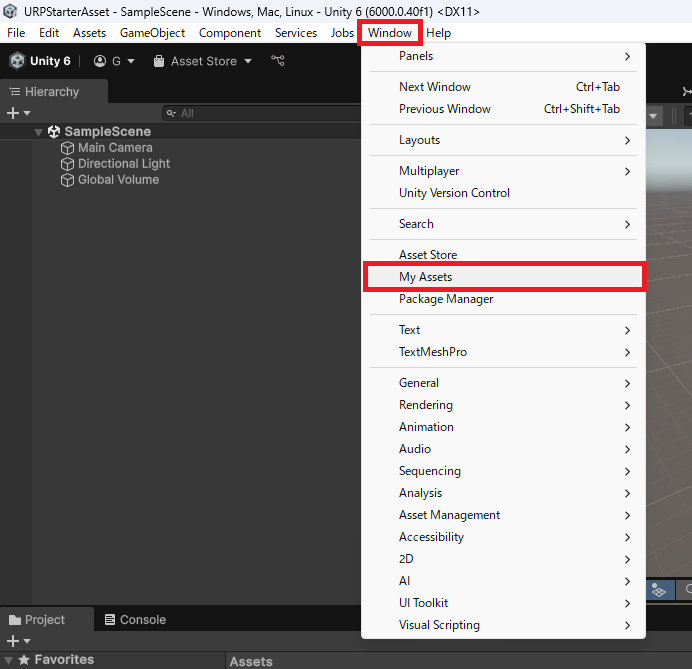
Task: Expand the 2D submenu
Action: tap(503, 559)
